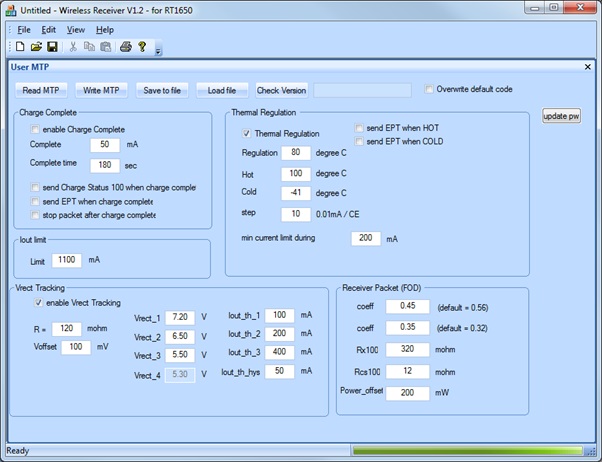This screenshot has height=462, width=602.
Task: Enable Overwrite default code checkbox
Action: [x=429, y=89]
